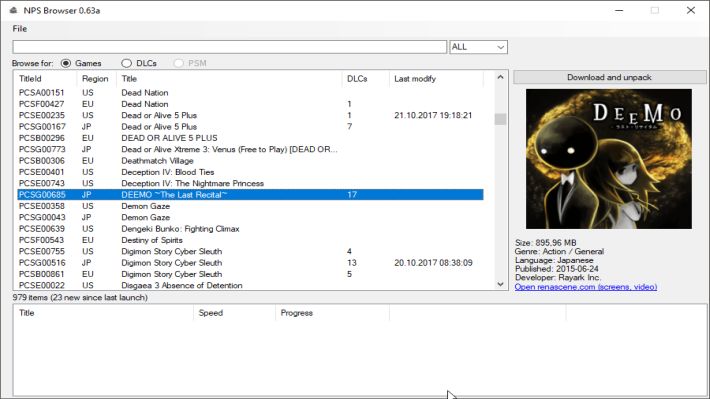
Task: Select Dead or Alive Xtreme 3: Venus row
Action: pyautogui.click(x=250, y=149)
